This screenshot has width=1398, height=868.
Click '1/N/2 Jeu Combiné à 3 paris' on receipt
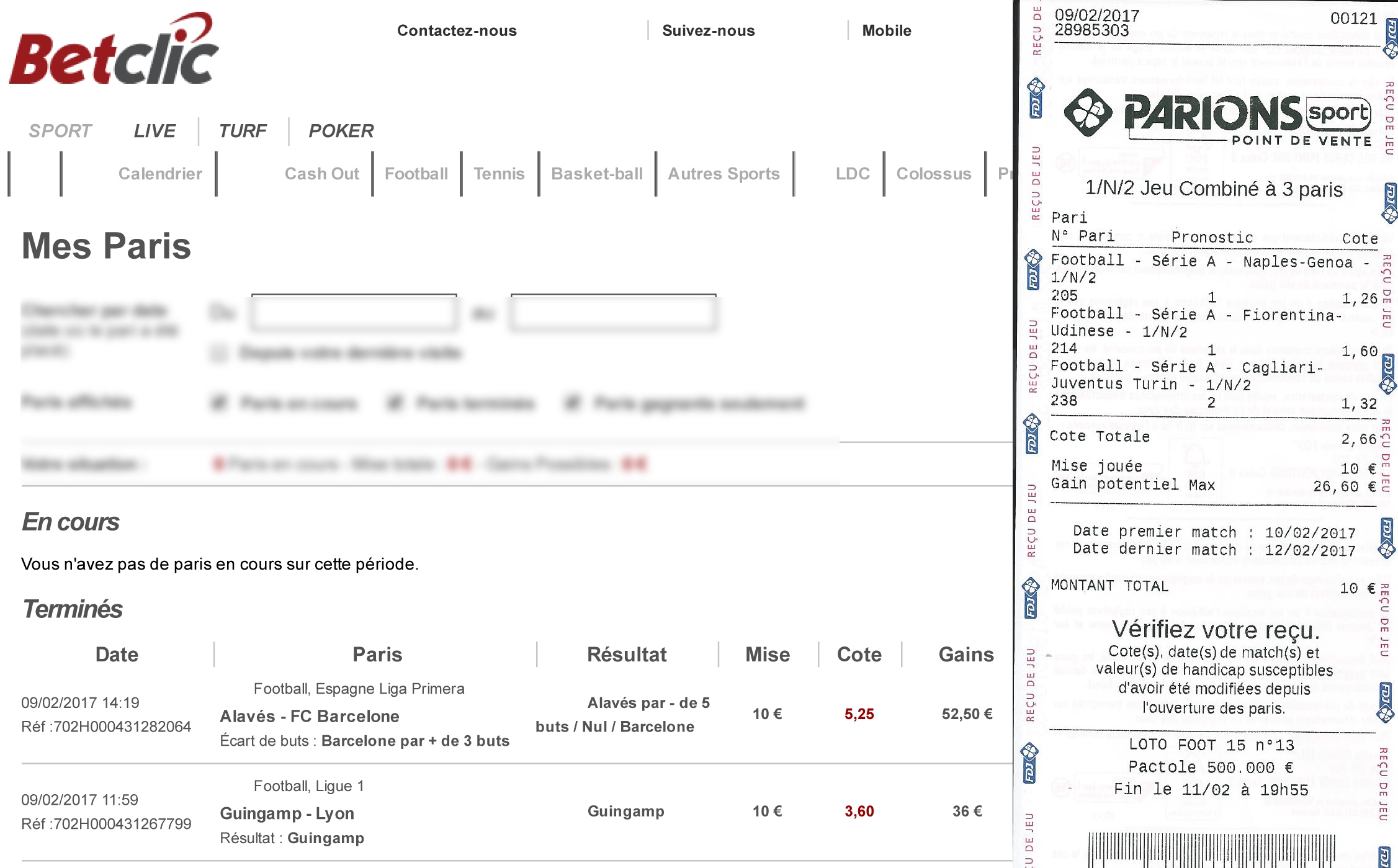pos(1214,189)
